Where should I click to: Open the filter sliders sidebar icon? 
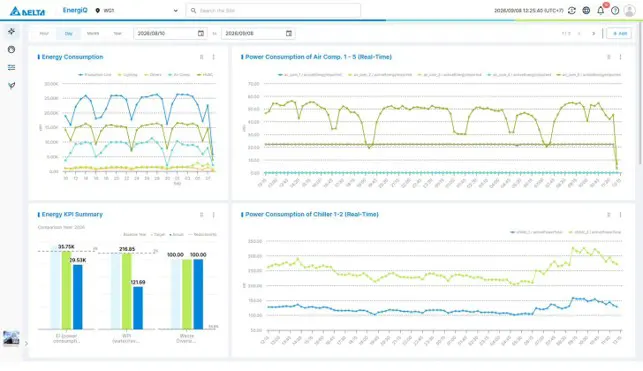coord(11,67)
